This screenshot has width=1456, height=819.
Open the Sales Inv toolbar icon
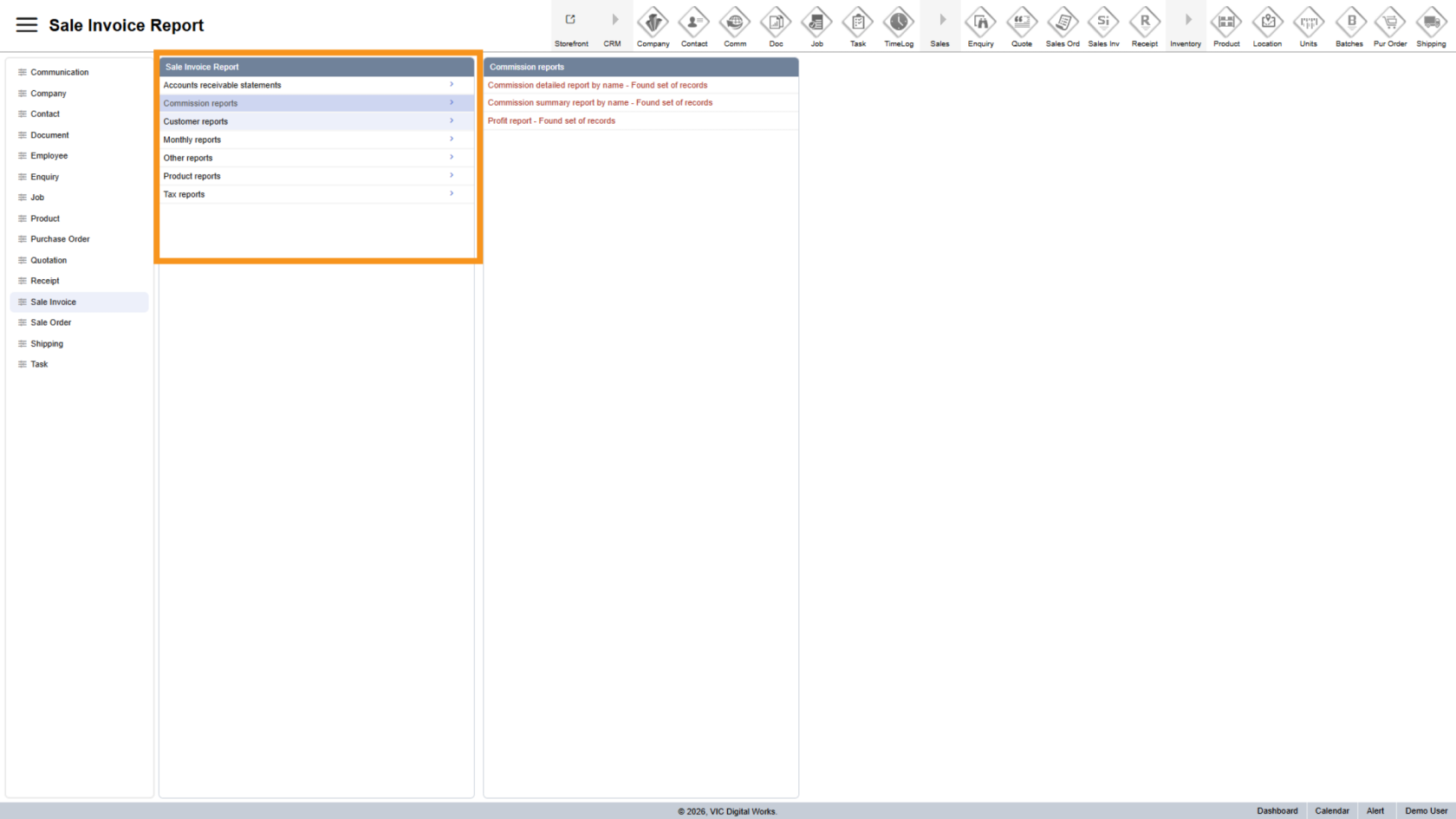point(1103,23)
